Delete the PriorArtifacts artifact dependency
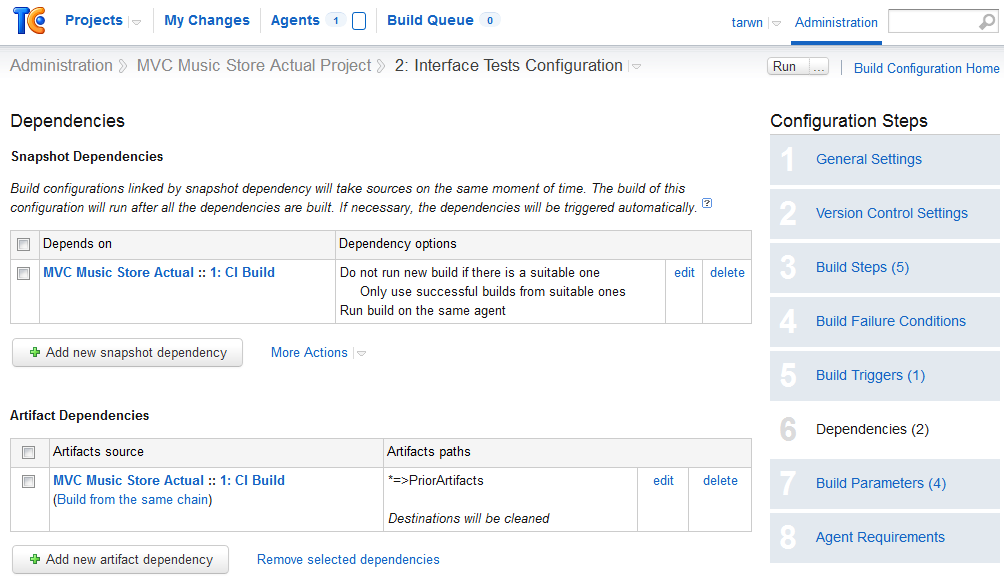The height and width of the screenshot is (579, 1004). (720, 481)
